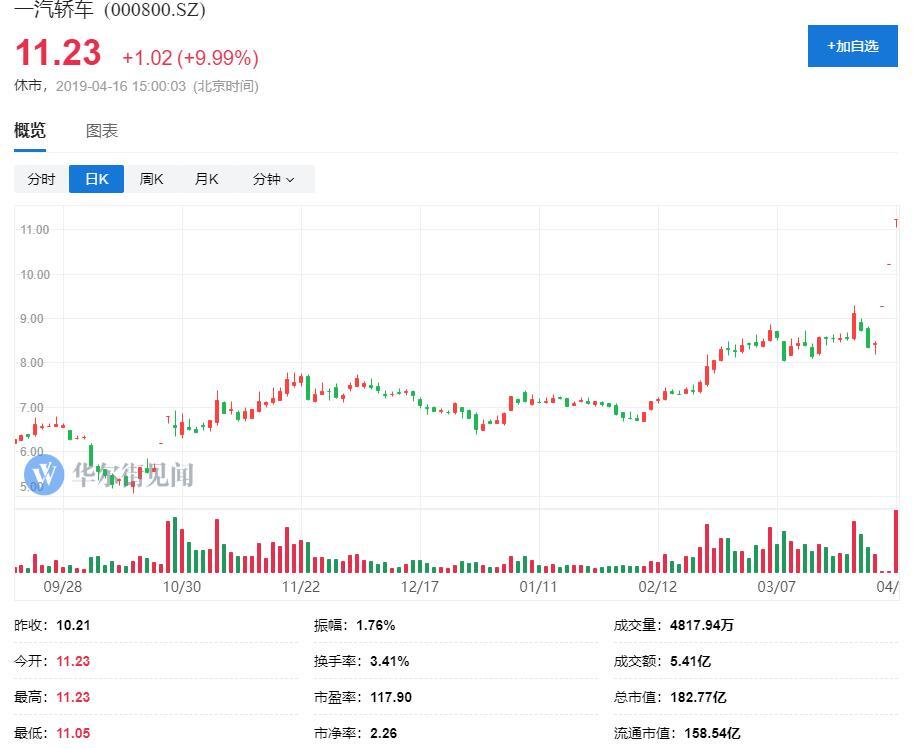
Task: Click the 振幅 value 1.76%
Action: coord(376,625)
